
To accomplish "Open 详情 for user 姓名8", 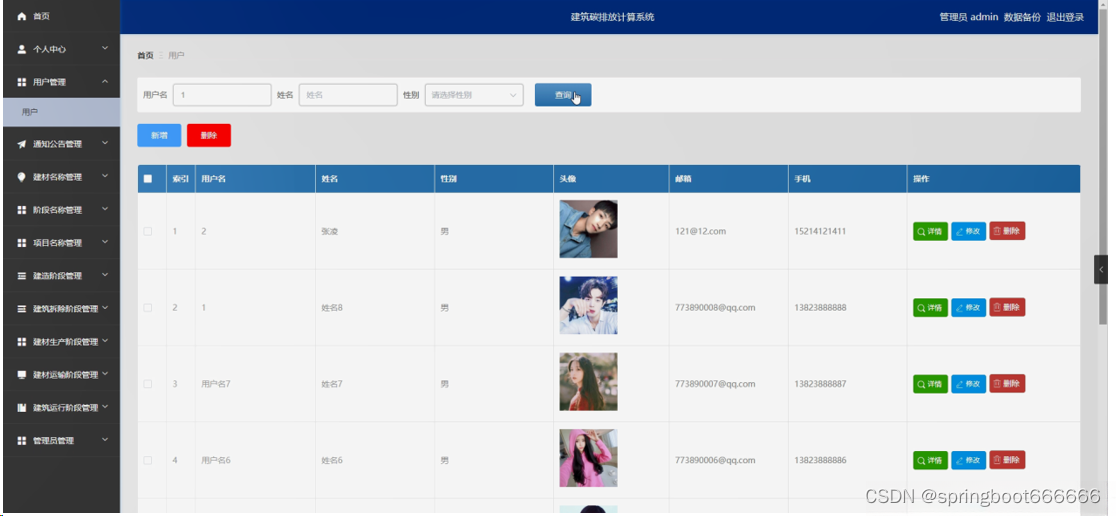I will (930, 307).
